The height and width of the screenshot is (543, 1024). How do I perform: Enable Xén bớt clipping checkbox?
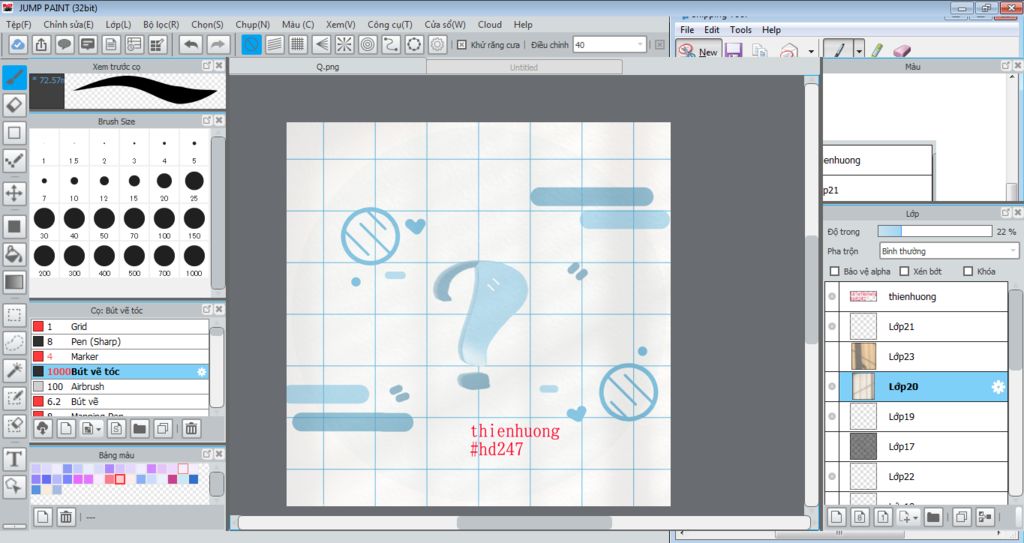[904, 271]
